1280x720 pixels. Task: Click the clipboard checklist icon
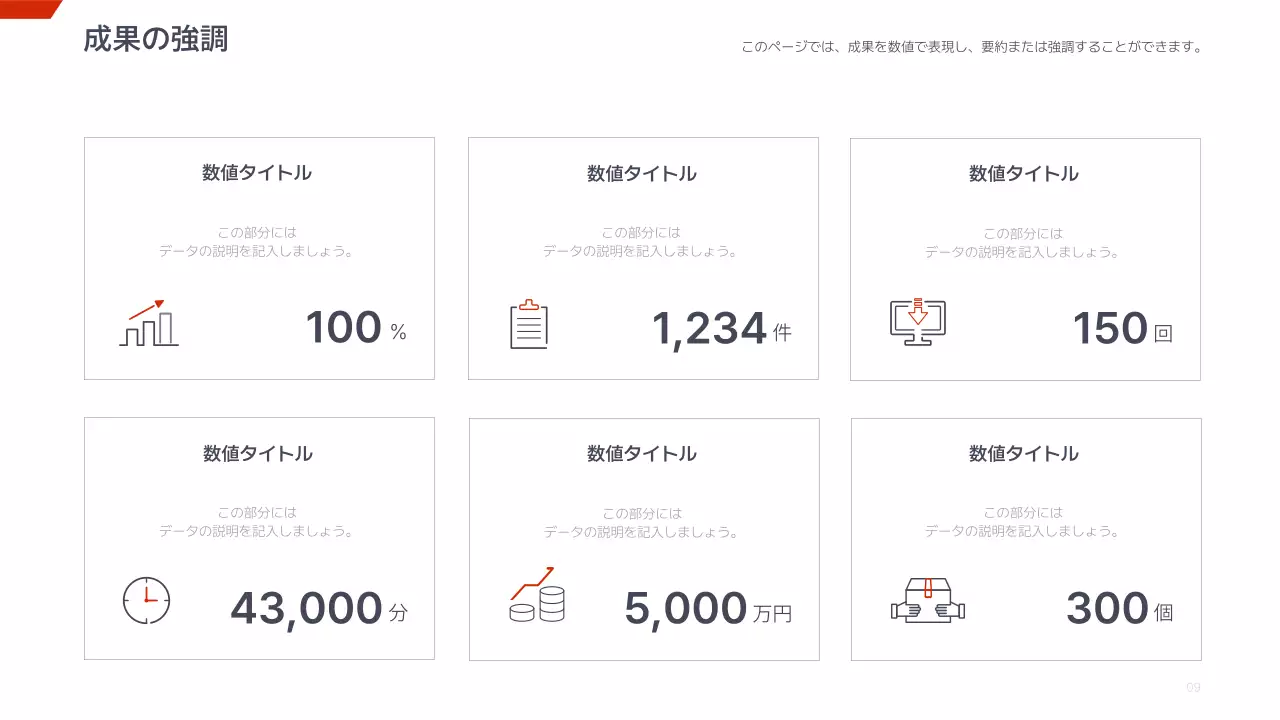(x=530, y=325)
